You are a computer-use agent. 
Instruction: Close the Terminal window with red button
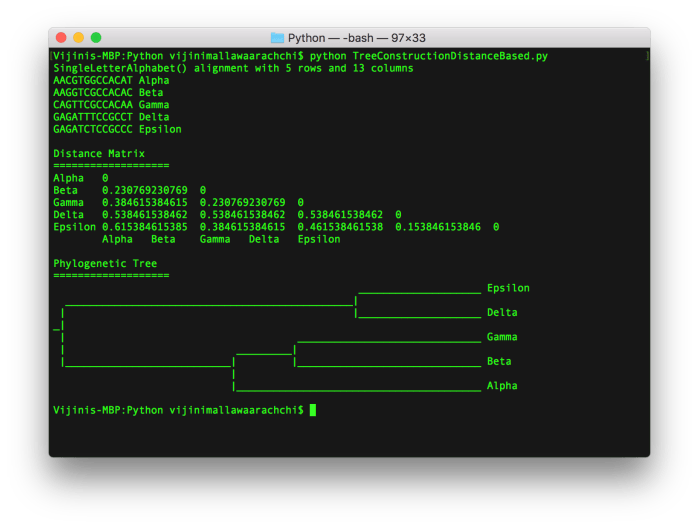pyautogui.click(x=62, y=38)
